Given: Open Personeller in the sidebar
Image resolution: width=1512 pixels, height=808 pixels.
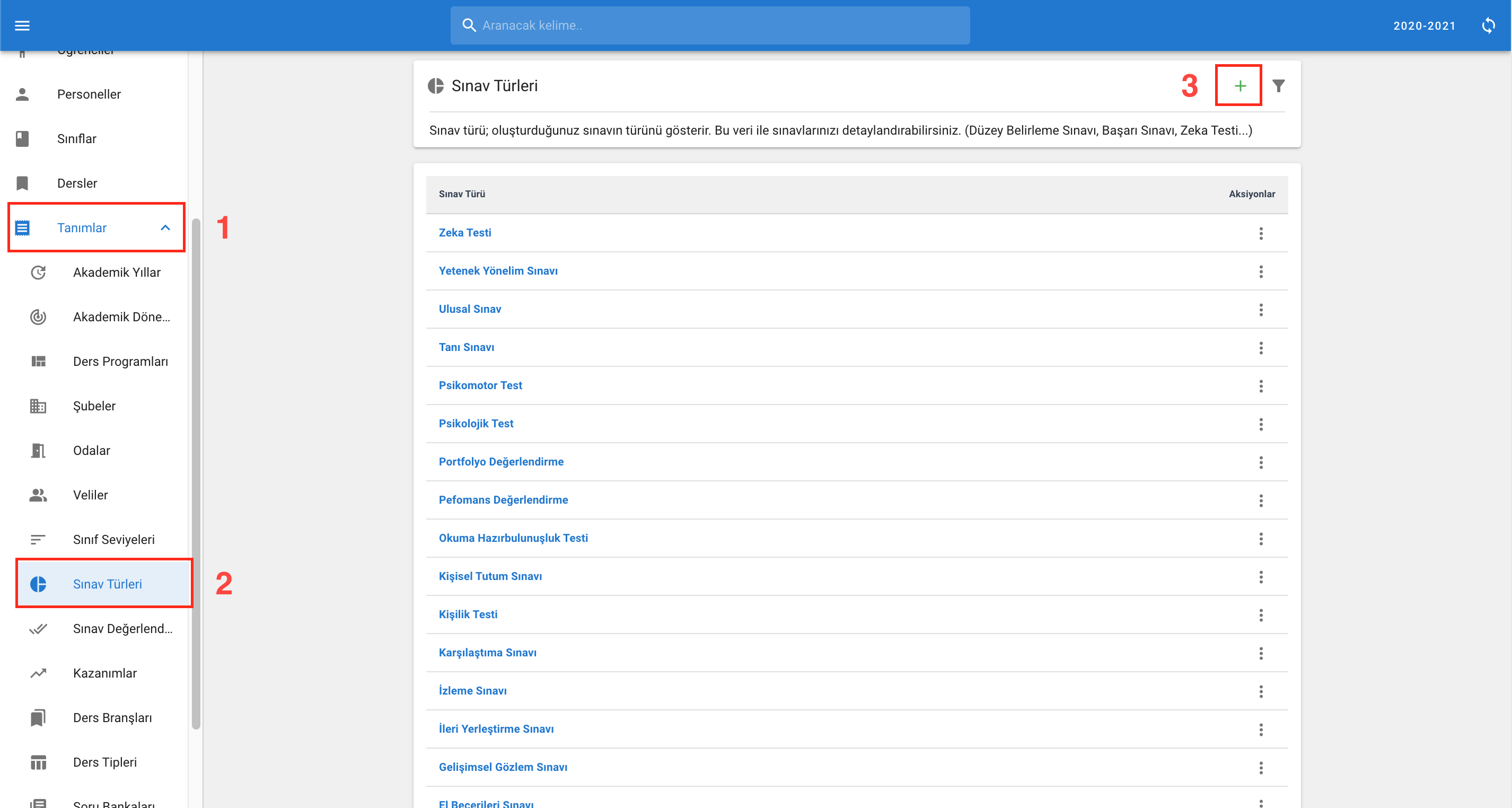Looking at the screenshot, I should [89, 94].
